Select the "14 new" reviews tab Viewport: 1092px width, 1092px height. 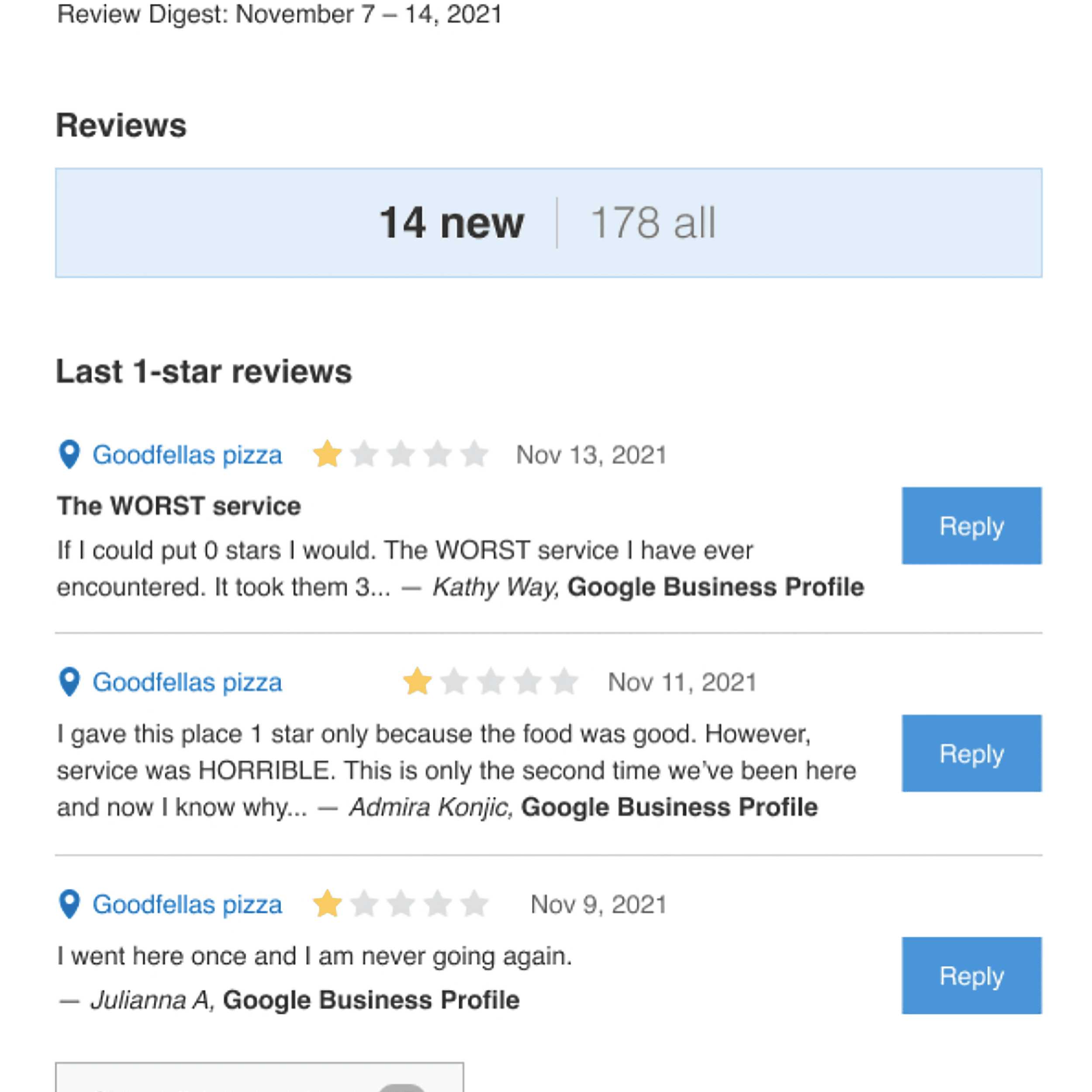pos(451,223)
